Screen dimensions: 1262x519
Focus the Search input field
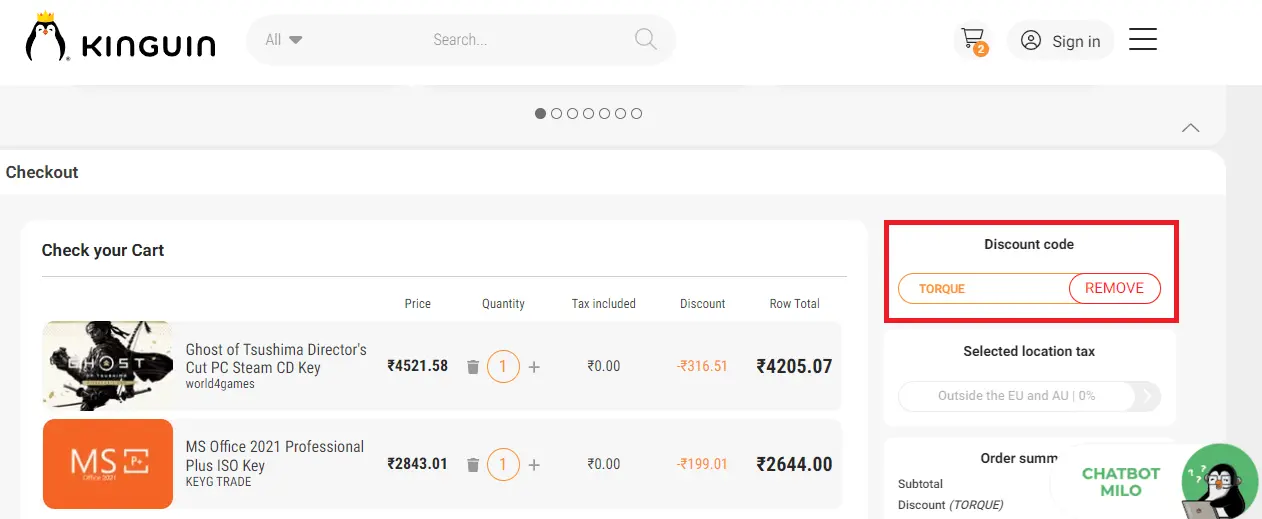pyautogui.click(x=460, y=40)
